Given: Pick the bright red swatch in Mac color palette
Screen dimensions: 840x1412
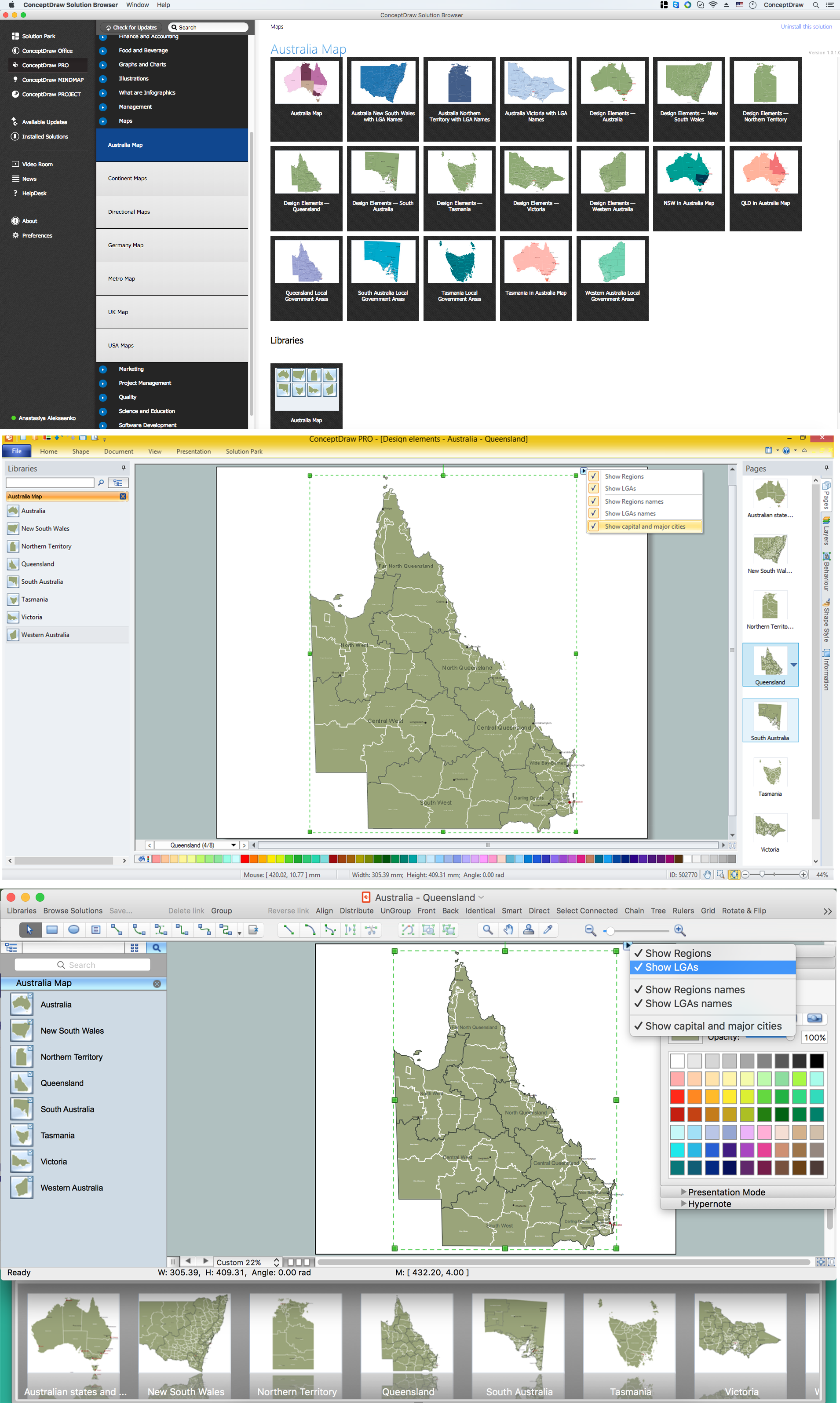Looking at the screenshot, I should (677, 1096).
